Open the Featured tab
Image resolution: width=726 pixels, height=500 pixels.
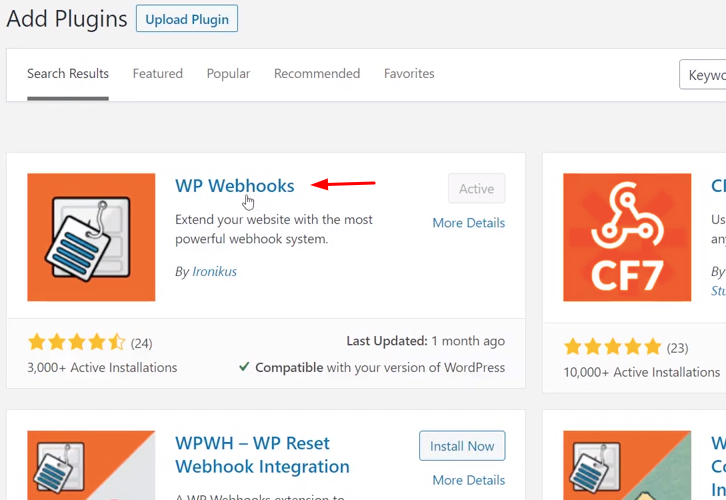(157, 74)
